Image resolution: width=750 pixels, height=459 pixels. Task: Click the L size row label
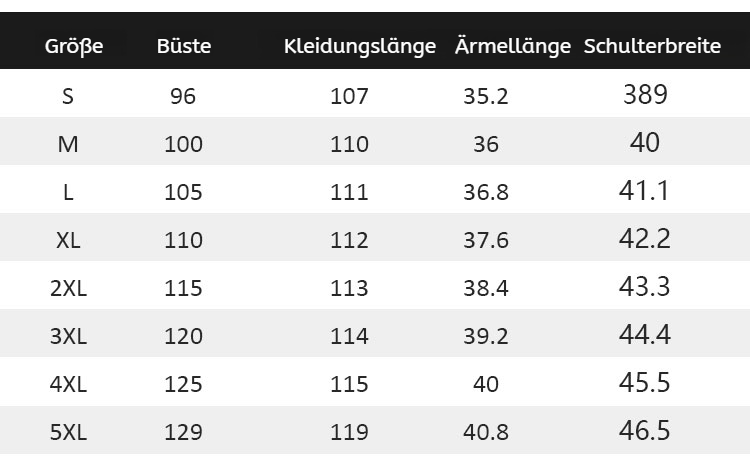click(x=68, y=192)
